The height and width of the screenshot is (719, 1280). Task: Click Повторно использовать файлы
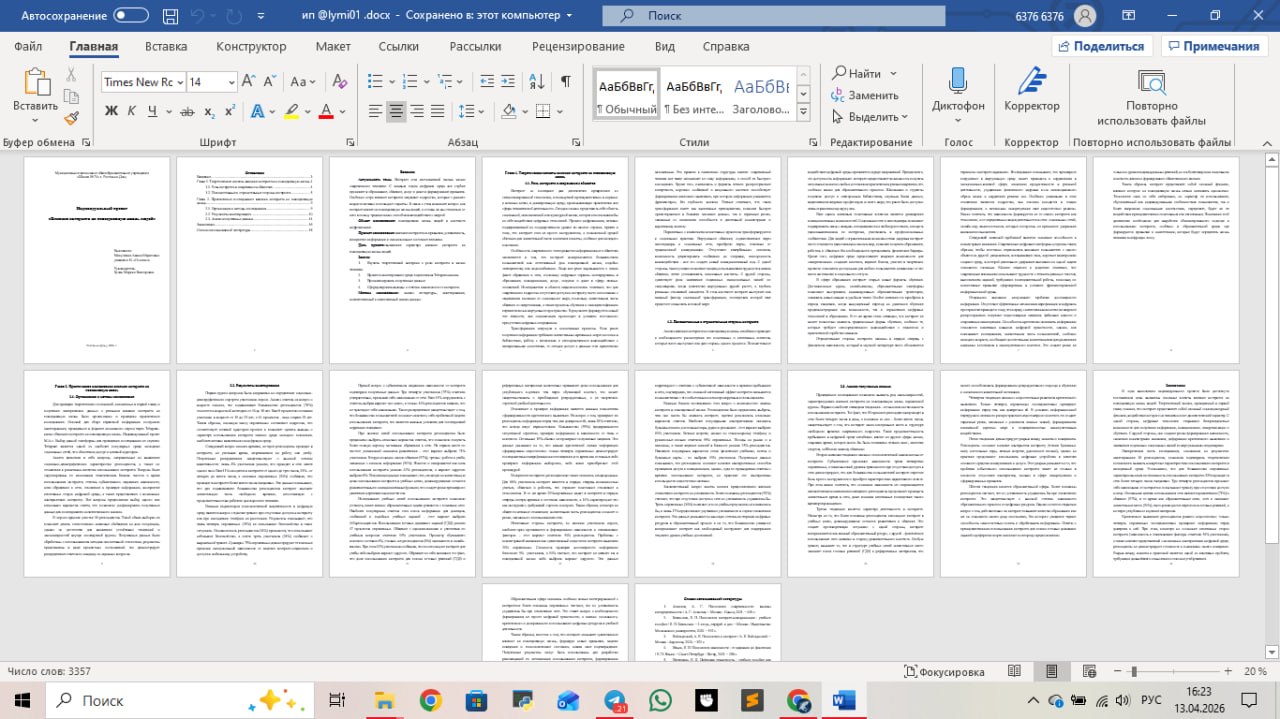click(1151, 96)
